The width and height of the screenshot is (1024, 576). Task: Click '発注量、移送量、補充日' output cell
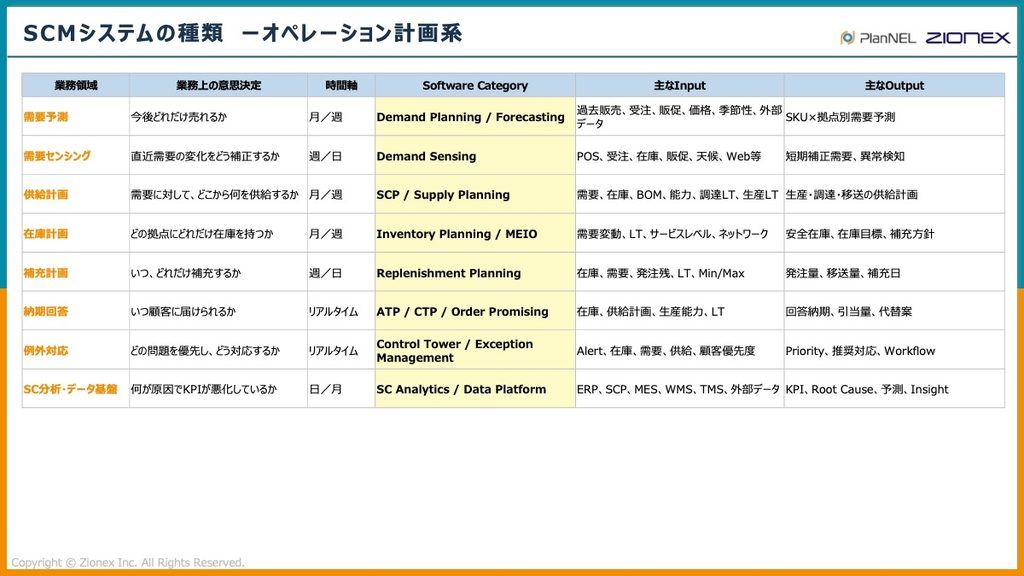894,273
